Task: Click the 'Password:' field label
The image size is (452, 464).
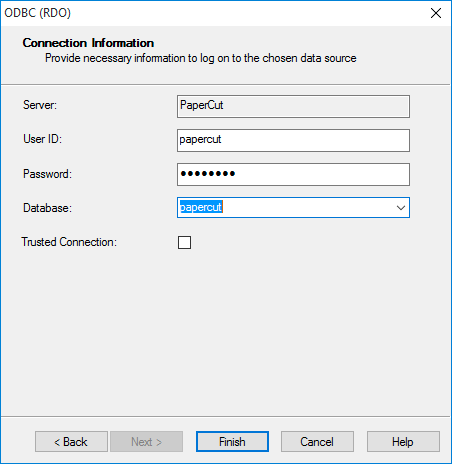Action: 47,174
